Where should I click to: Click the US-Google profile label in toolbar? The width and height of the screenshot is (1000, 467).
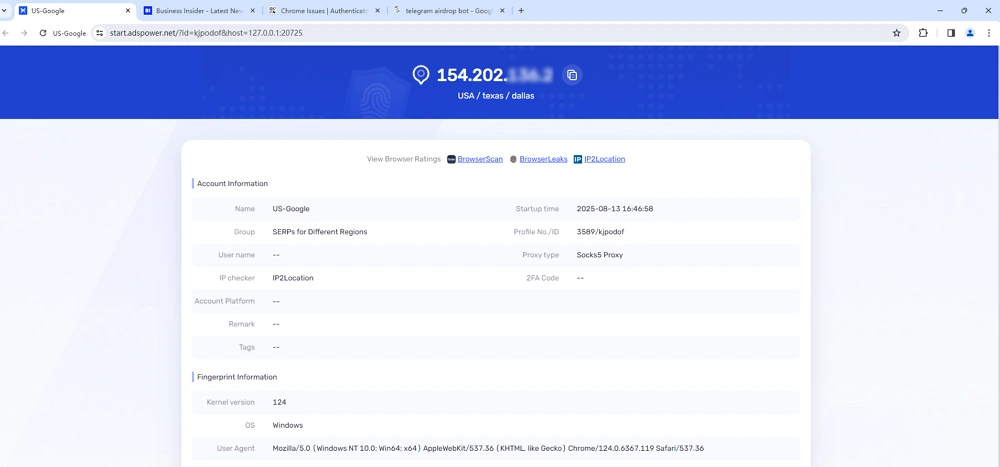click(70, 33)
